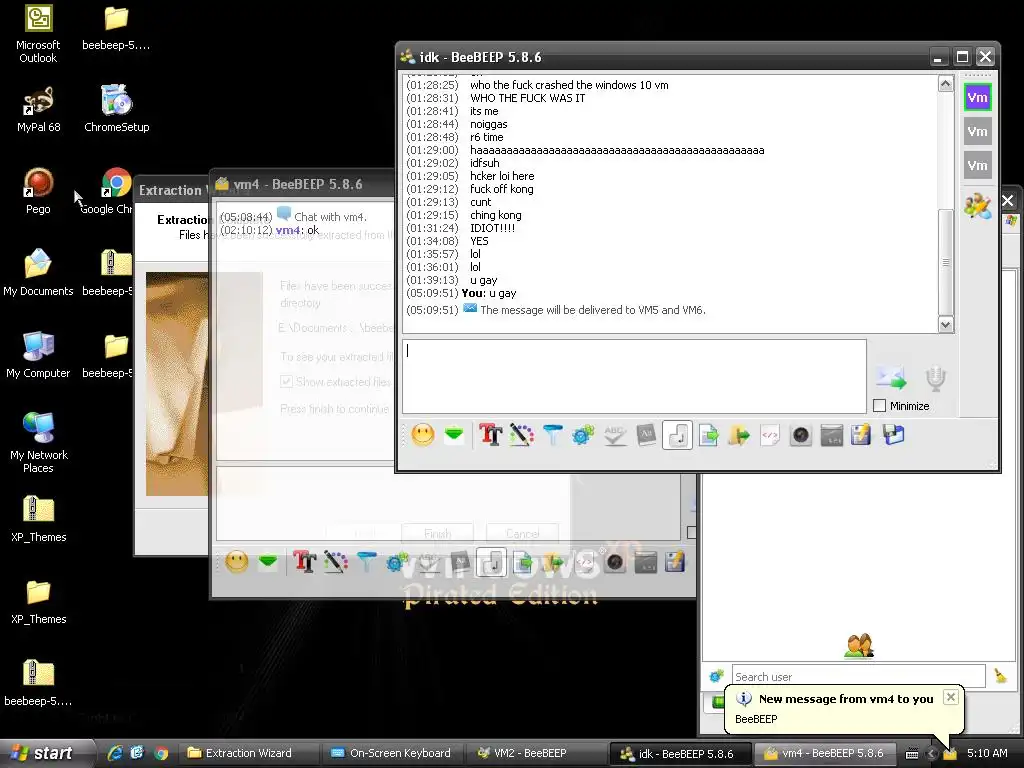Select MyPal 68 desktop icon
This screenshot has height=768, width=1024.
click(x=38, y=109)
